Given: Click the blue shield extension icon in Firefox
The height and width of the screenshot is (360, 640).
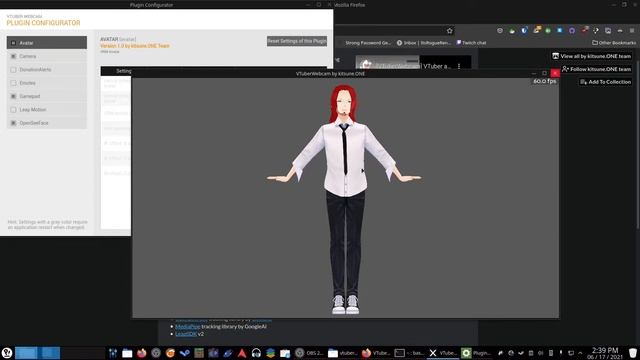Looking at the screenshot, I should click(524, 31).
